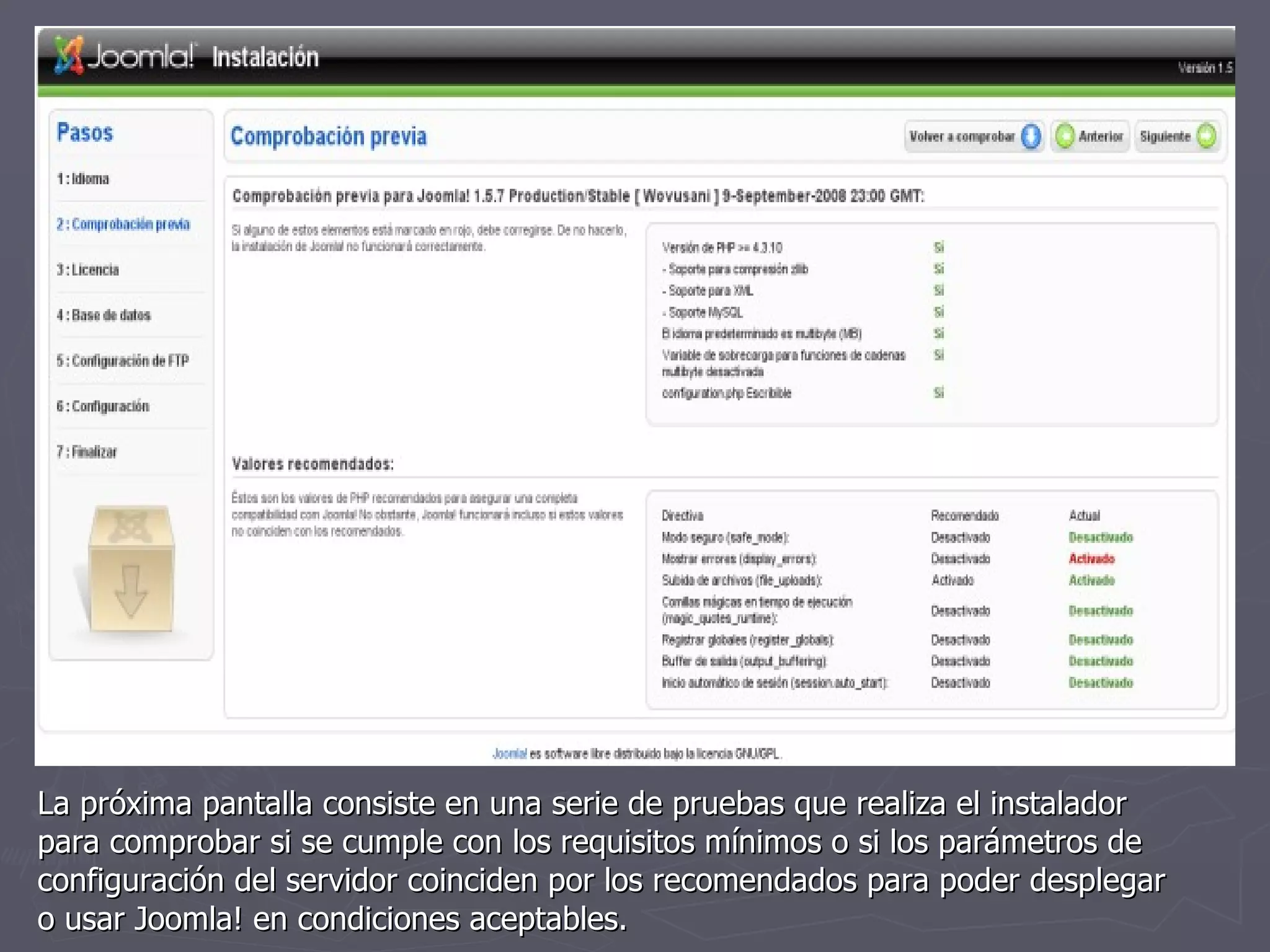Select step 5: Configuración de FTP
This screenshot has width=1270, height=952.
coord(122,361)
